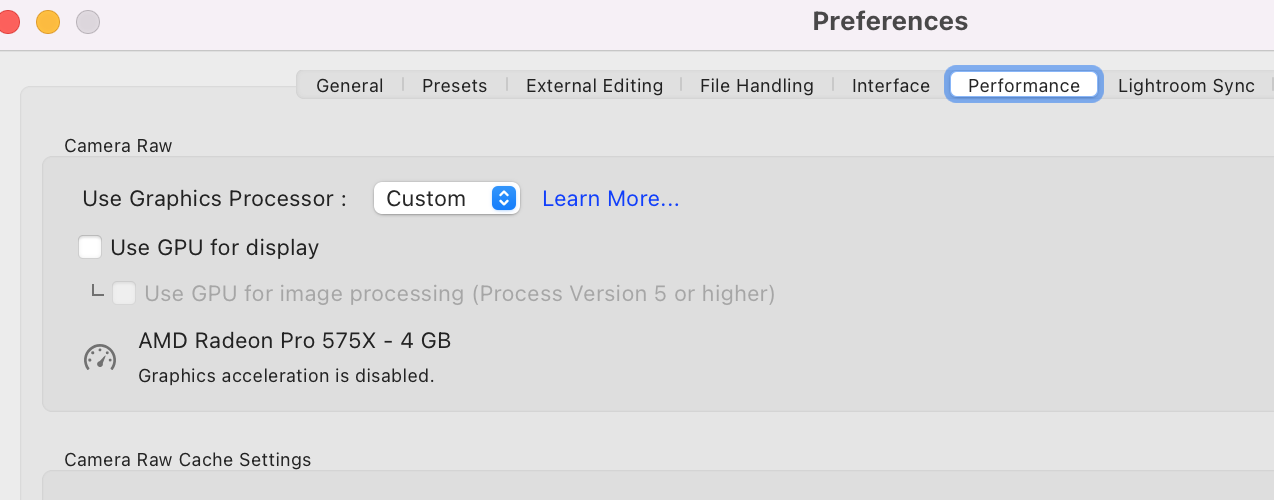Screen dimensions: 1274x500
Task: Show the Interface preferences tab
Action: (x=890, y=85)
